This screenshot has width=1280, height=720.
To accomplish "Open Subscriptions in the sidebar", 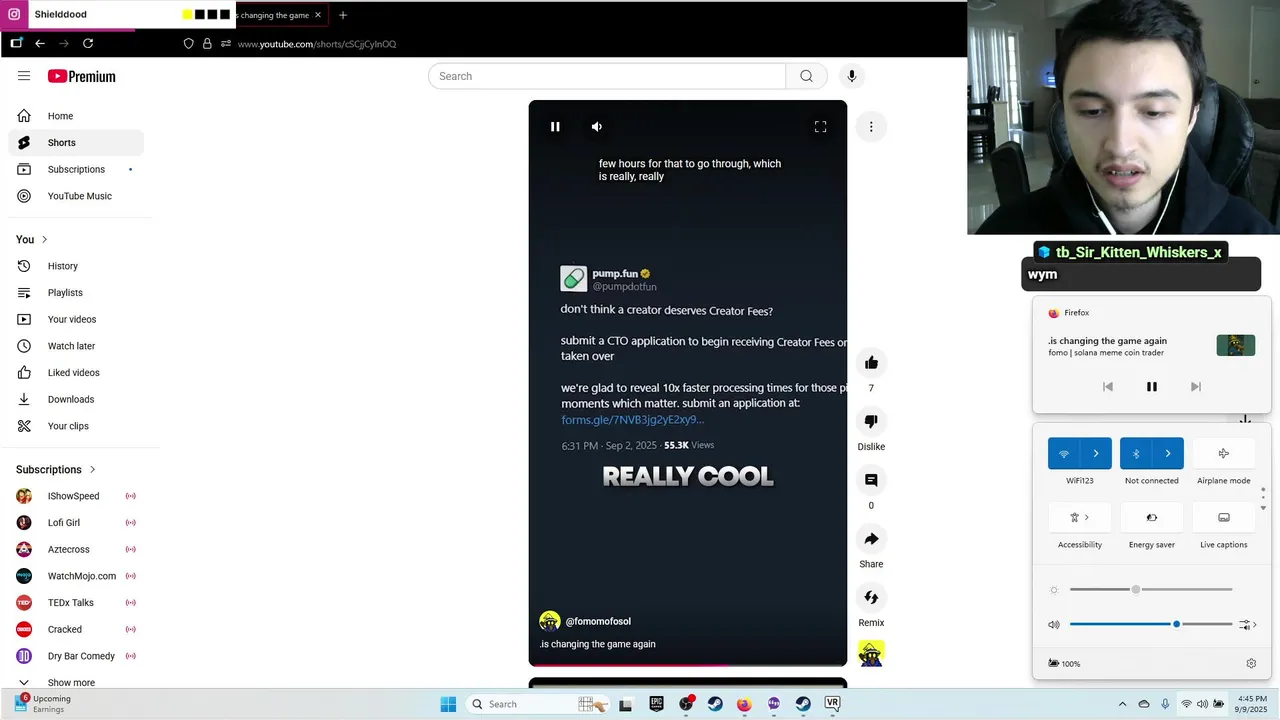I will coord(76,169).
